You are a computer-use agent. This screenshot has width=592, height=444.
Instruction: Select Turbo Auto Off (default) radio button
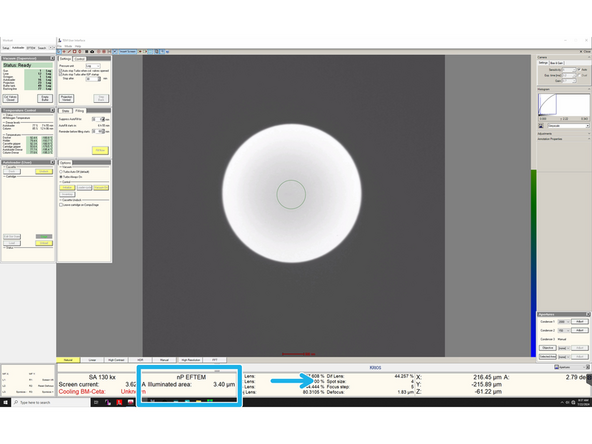point(61,172)
